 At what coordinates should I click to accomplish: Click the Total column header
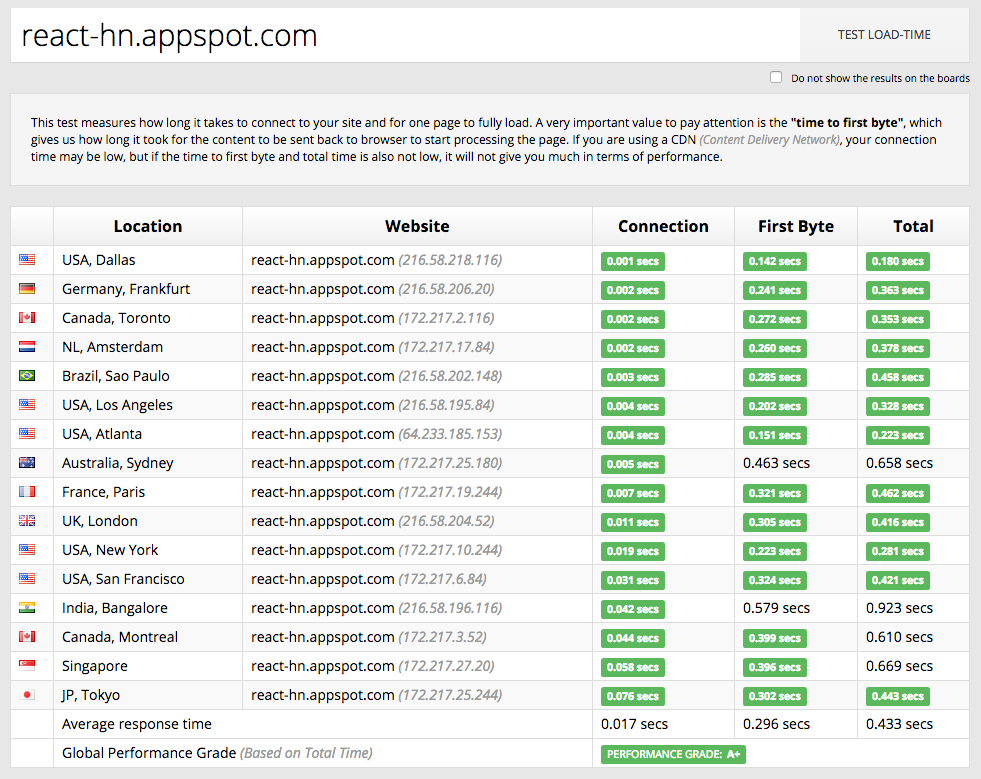(x=913, y=226)
